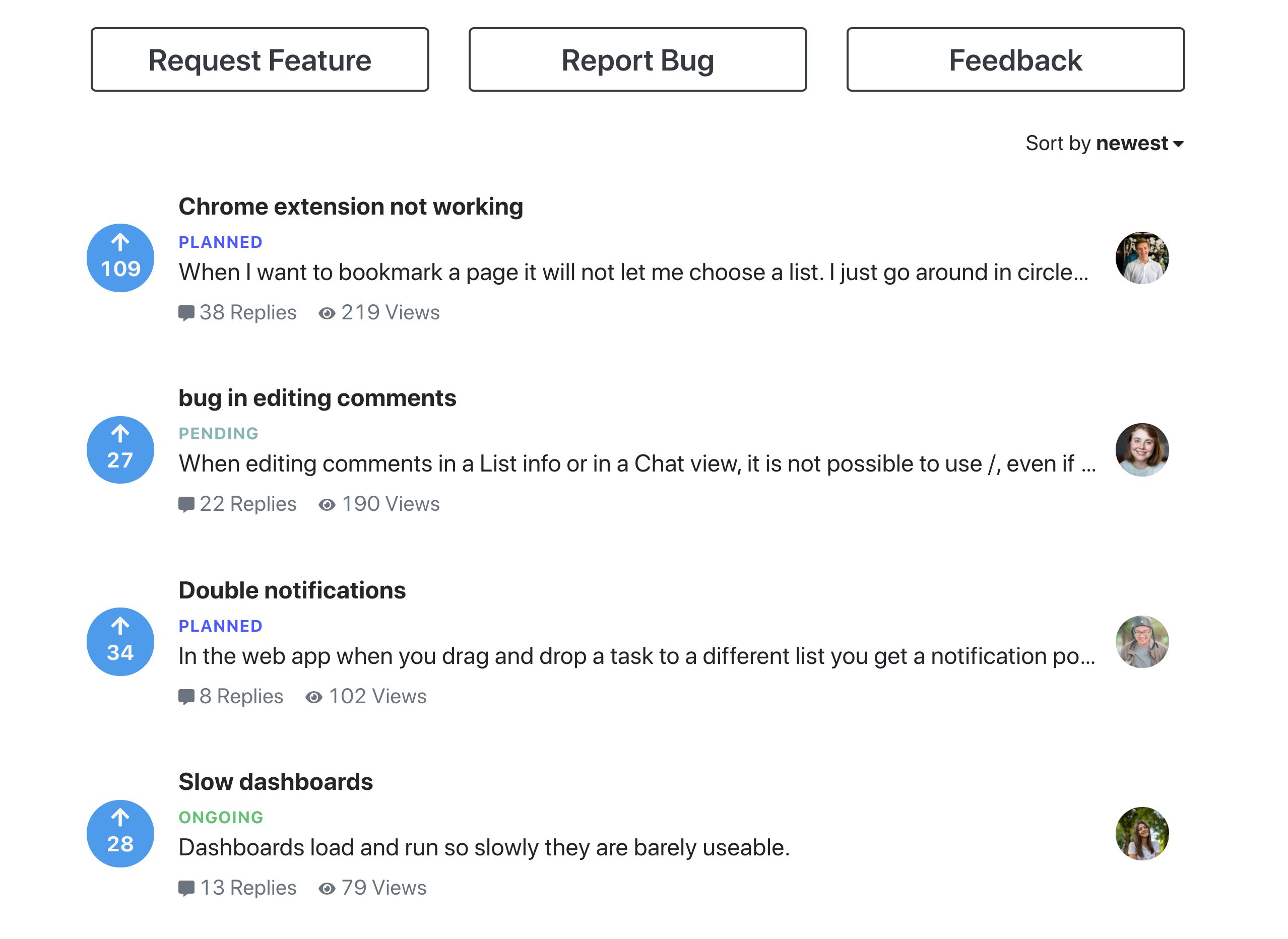Click the Report Bug button
1288x939 pixels.
pyautogui.click(x=637, y=59)
